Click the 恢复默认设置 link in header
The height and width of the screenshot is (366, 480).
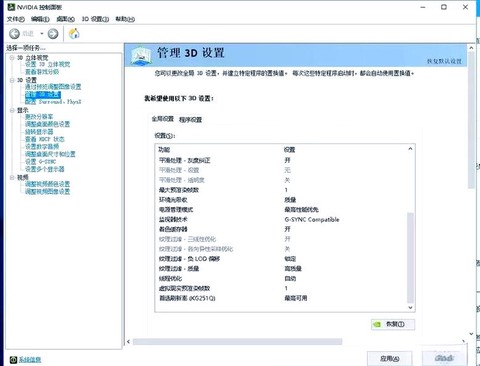coord(444,61)
